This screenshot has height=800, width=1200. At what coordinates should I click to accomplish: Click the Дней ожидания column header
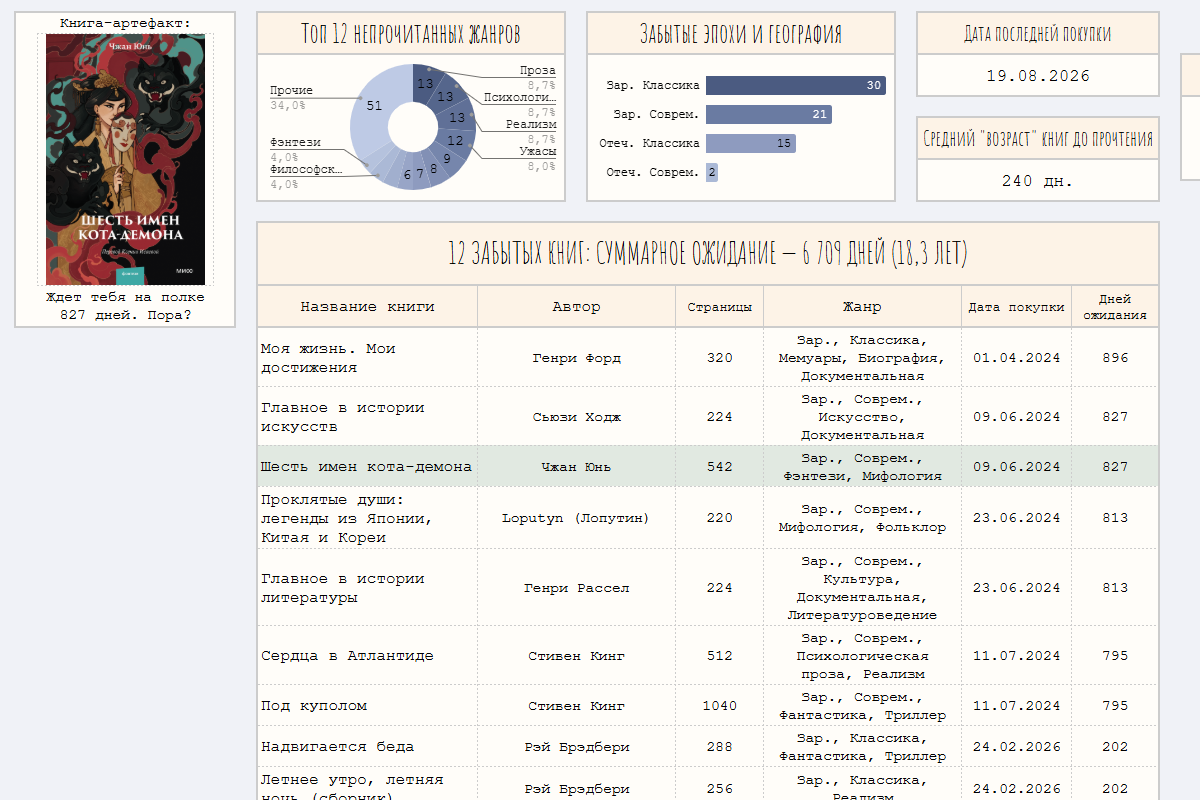[1115, 307]
